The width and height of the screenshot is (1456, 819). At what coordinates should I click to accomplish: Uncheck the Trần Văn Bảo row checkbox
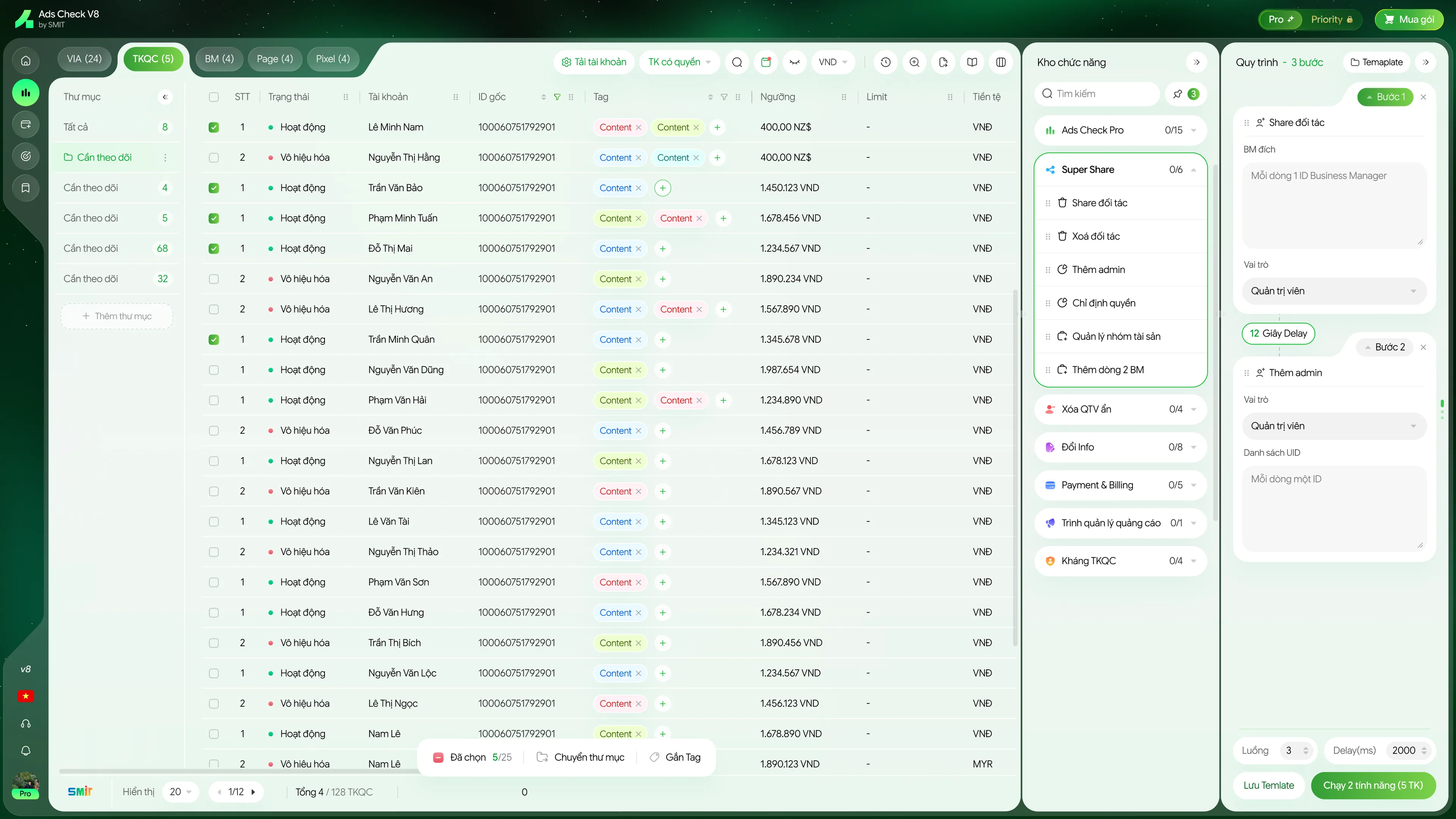(213, 188)
